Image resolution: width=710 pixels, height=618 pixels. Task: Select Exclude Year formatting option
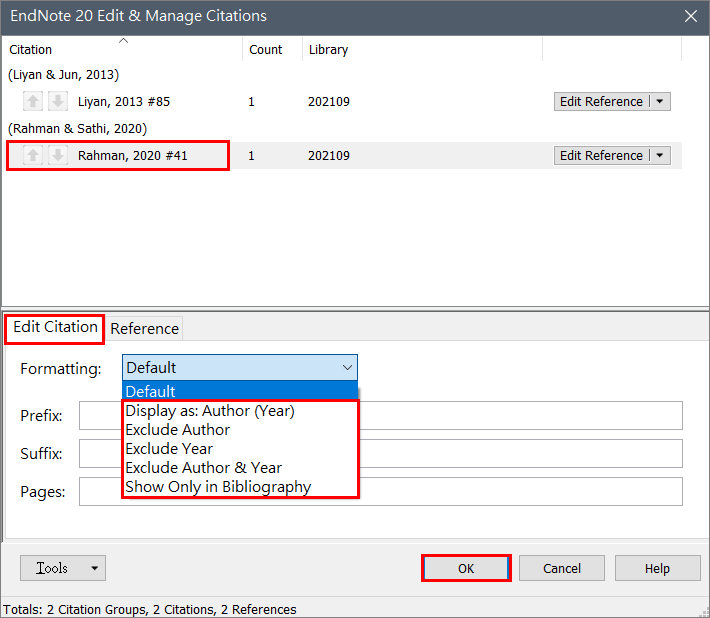pos(240,449)
